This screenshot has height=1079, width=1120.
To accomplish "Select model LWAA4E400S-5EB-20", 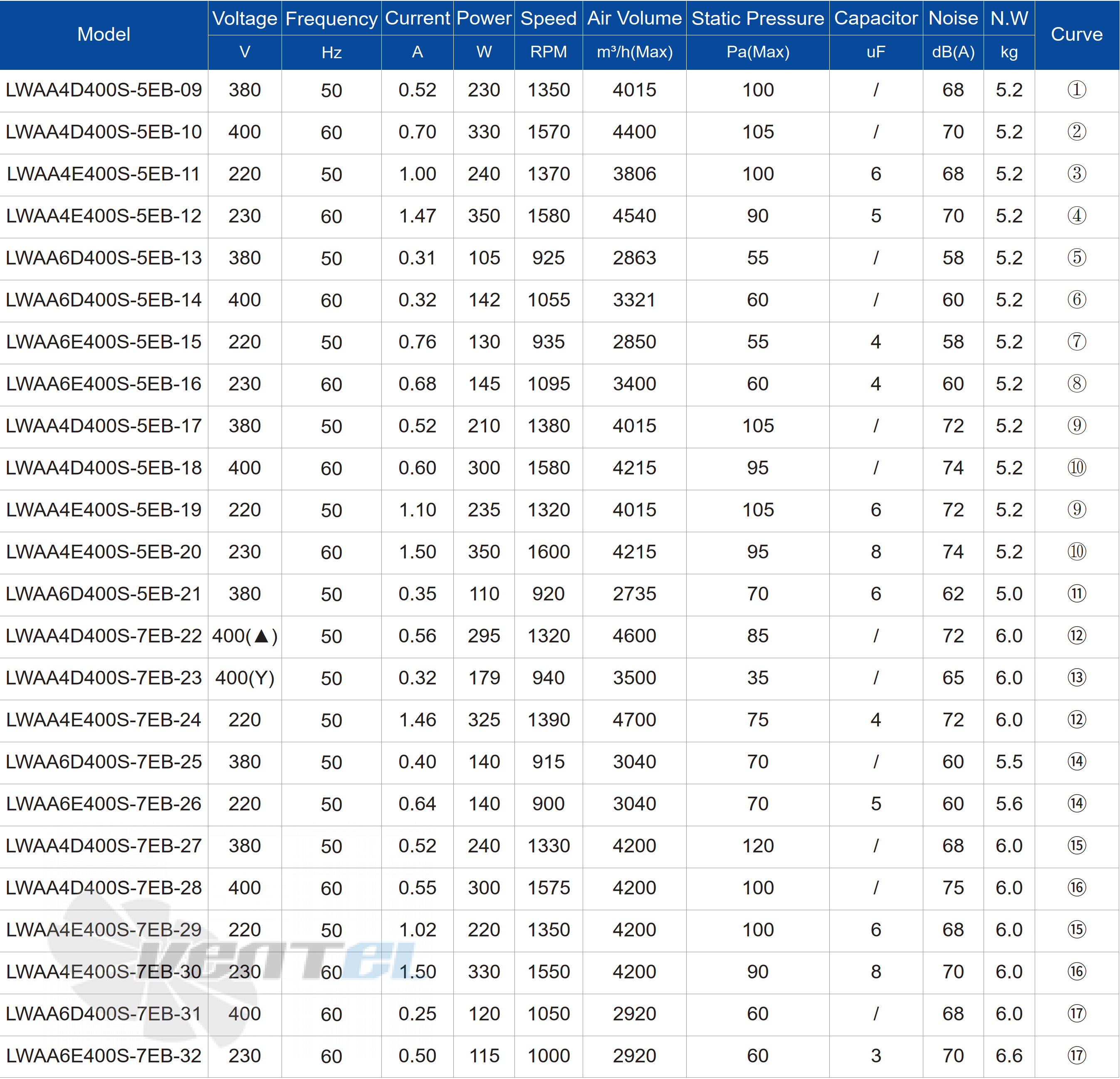I will click(x=104, y=552).
